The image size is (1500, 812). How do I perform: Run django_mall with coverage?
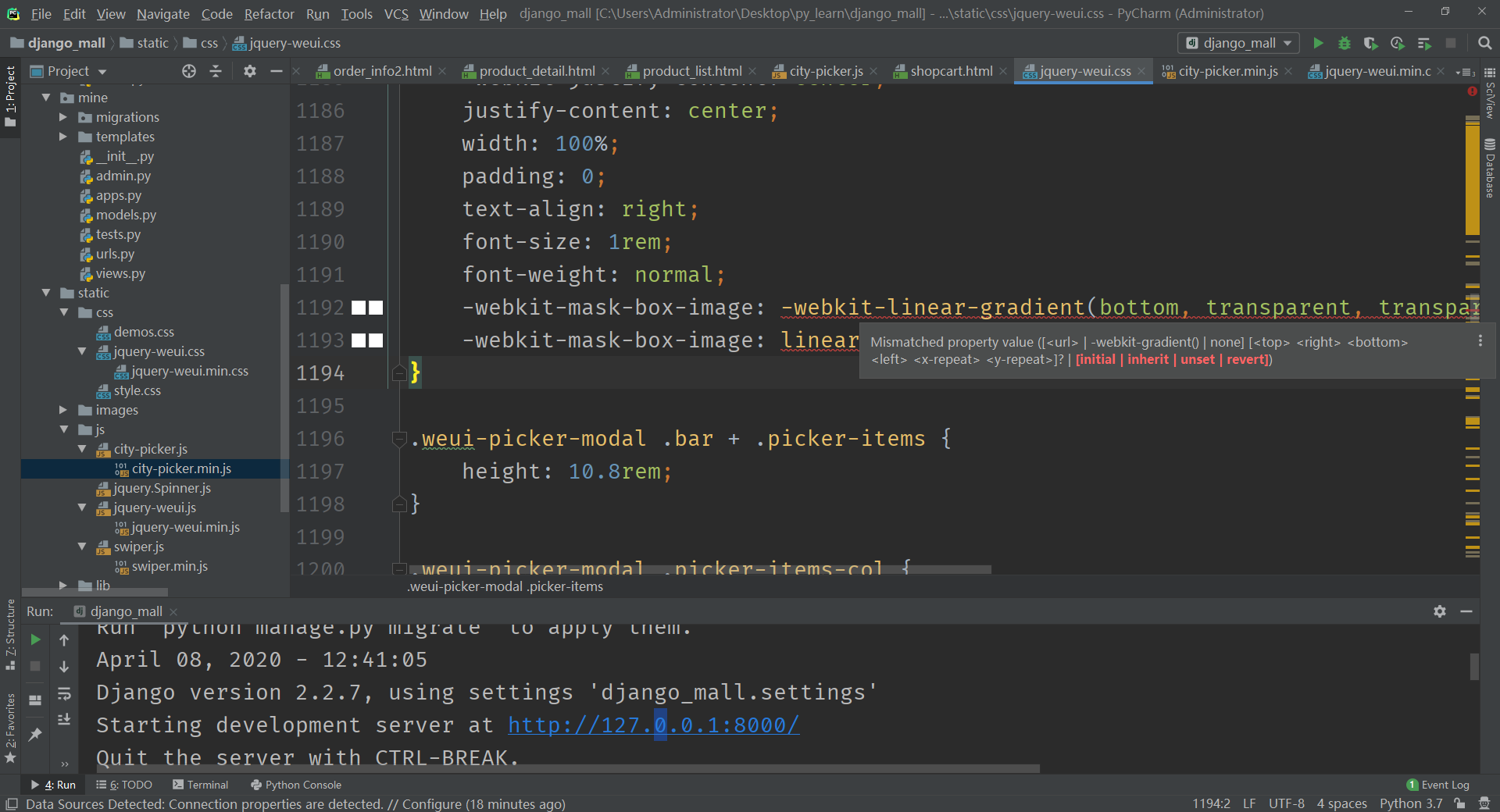pos(1371,44)
